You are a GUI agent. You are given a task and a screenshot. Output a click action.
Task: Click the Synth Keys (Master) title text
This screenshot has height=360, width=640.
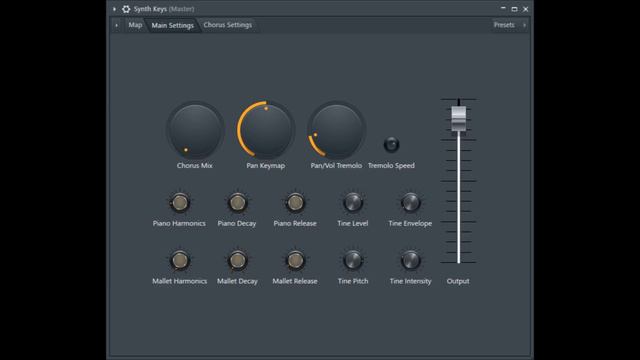click(x=164, y=9)
